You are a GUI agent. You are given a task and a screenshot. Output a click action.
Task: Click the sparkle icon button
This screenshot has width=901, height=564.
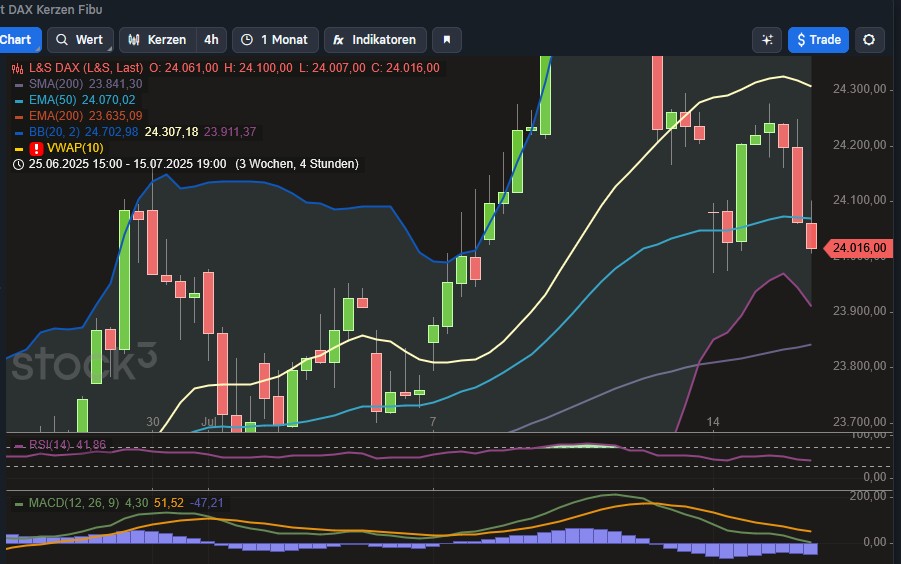[767, 40]
